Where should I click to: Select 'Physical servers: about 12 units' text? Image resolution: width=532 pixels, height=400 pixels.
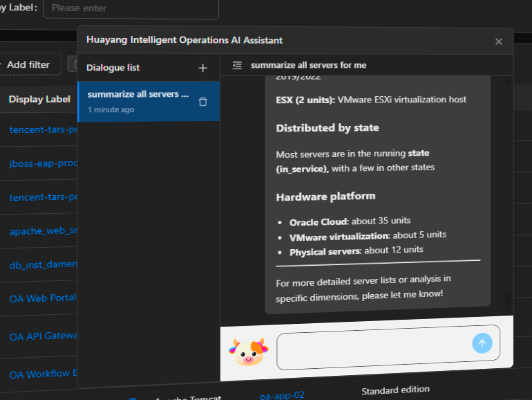pyautogui.click(x=356, y=251)
